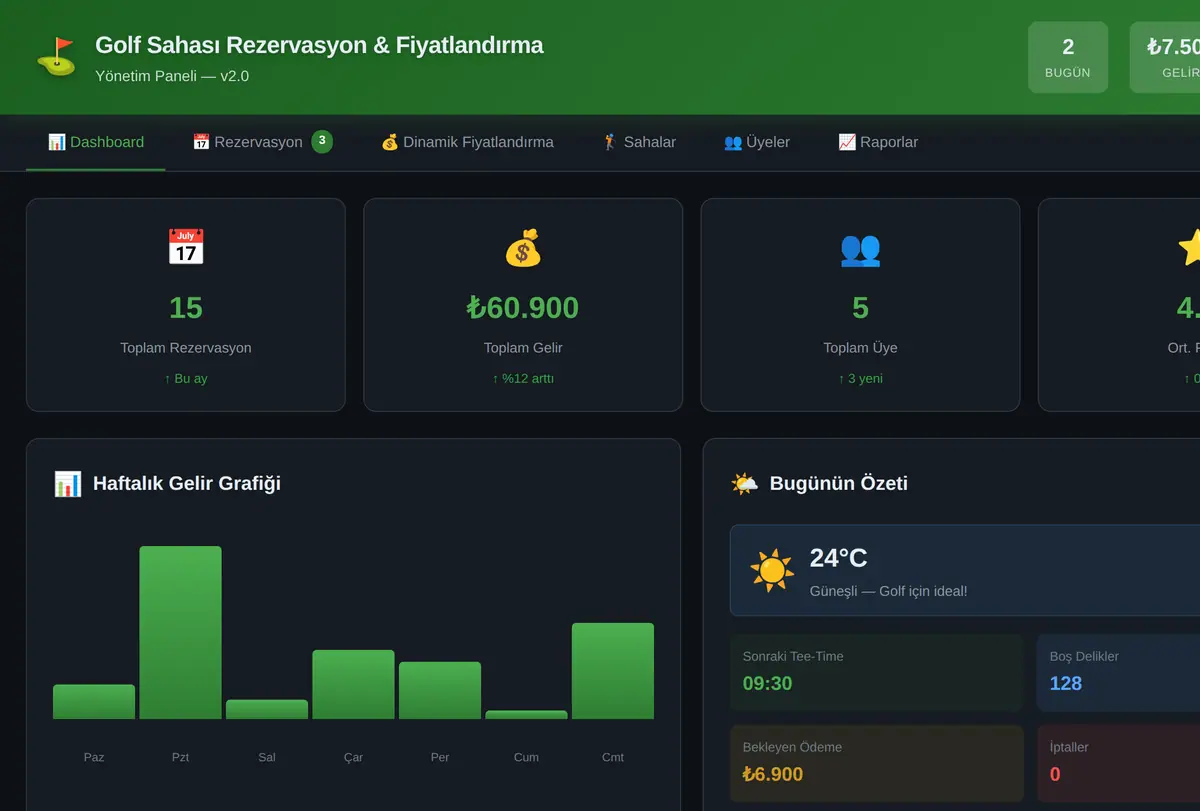This screenshot has height=811, width=1200.
Task: Click the Sonraki Tee-Time 09:30 tile
Action: point(877,672)
